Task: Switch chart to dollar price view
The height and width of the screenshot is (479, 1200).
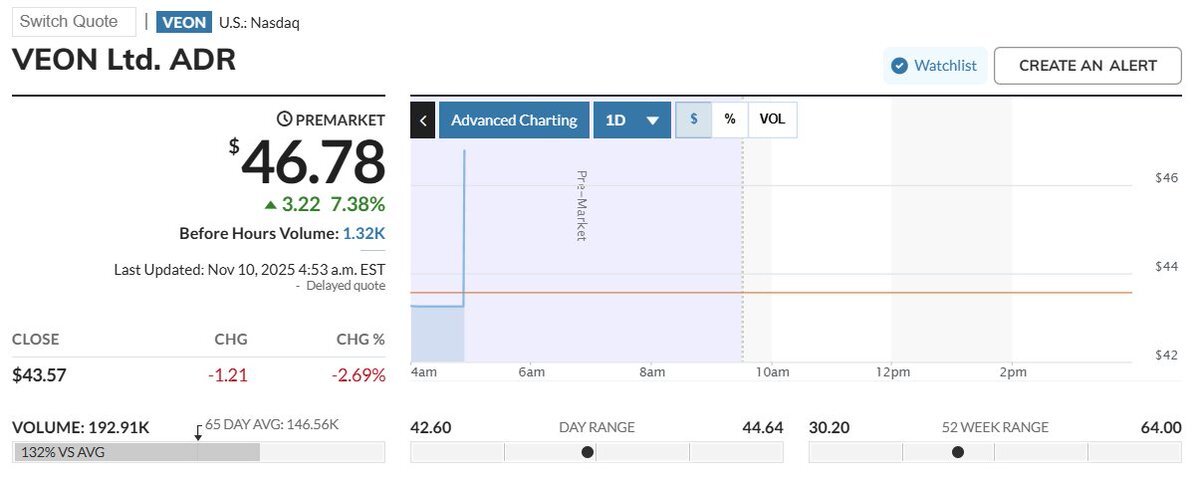Action: [693, 120]
